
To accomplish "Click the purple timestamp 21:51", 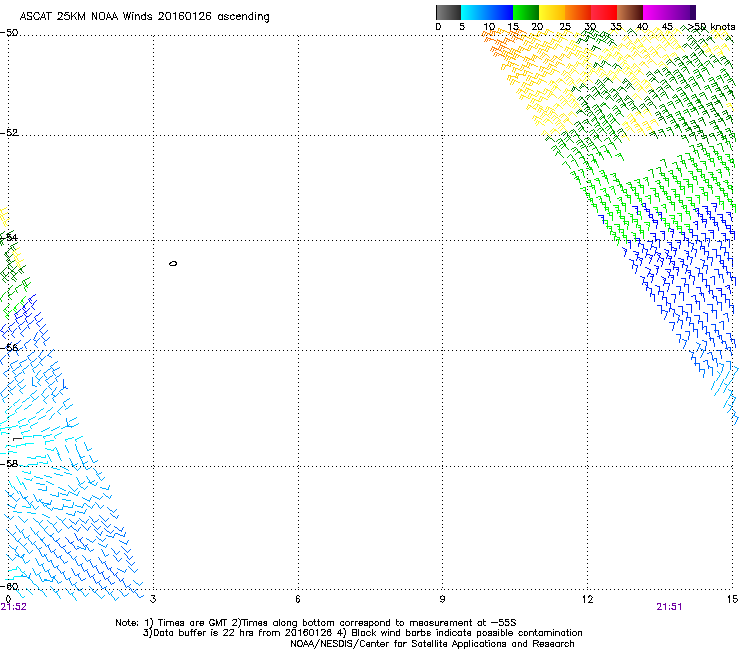I will coord(669,607).
